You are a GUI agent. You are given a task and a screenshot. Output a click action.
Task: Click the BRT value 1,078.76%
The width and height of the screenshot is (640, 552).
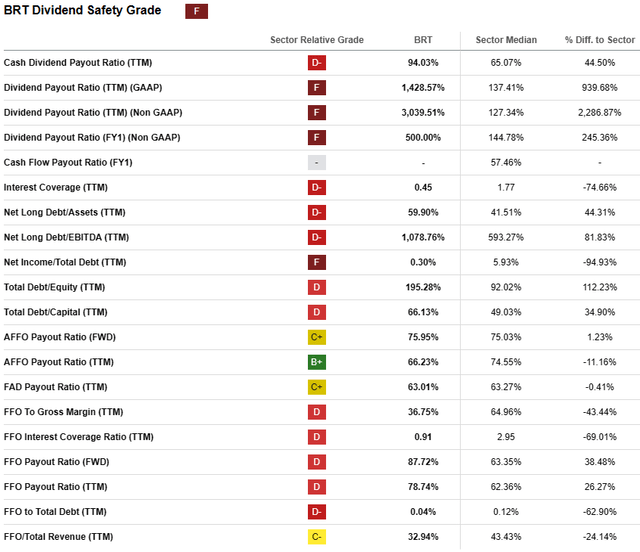click(423, 237)
